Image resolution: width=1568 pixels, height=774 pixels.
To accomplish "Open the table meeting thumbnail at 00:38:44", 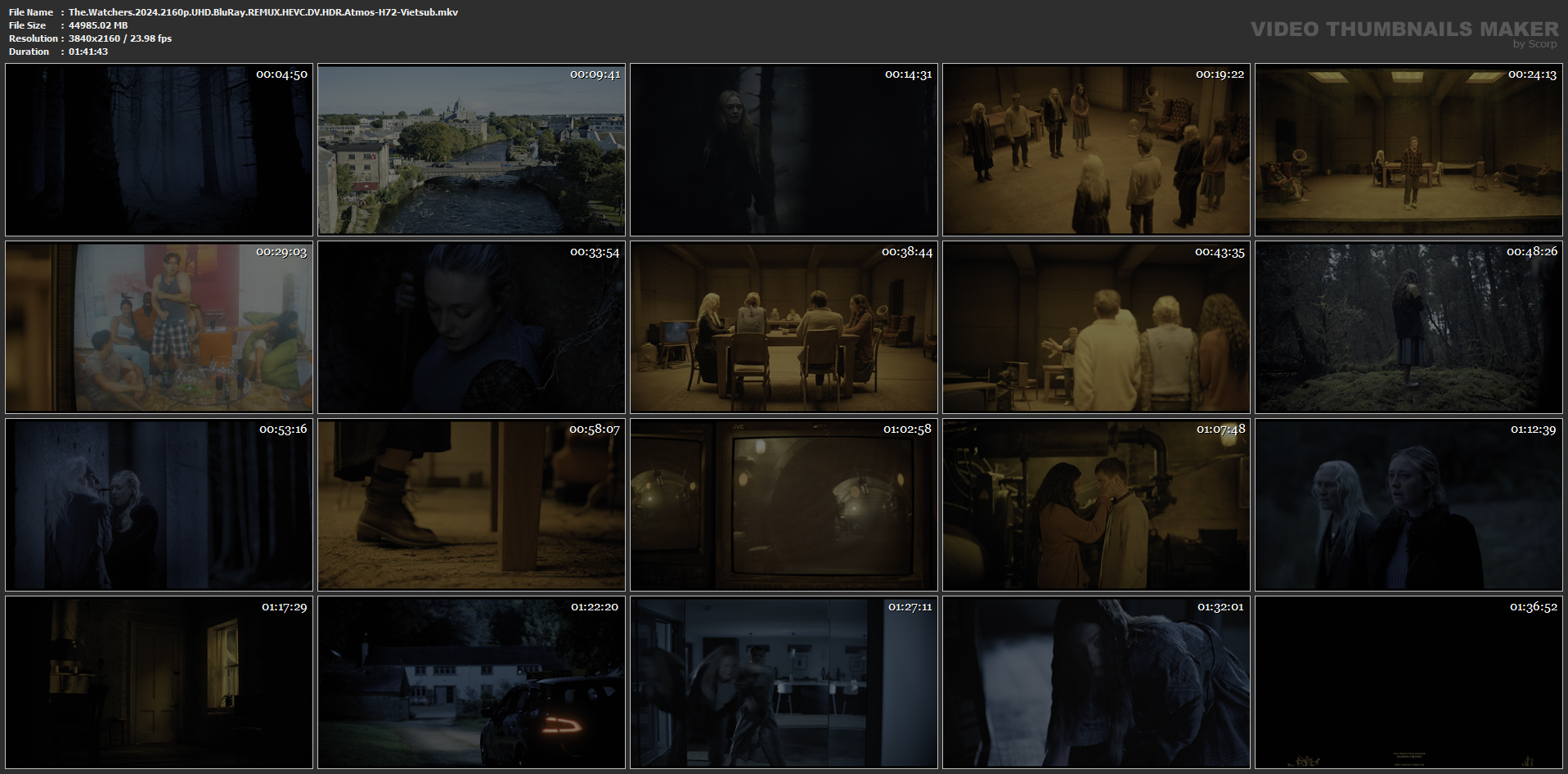I will click(x=784, y=327).
